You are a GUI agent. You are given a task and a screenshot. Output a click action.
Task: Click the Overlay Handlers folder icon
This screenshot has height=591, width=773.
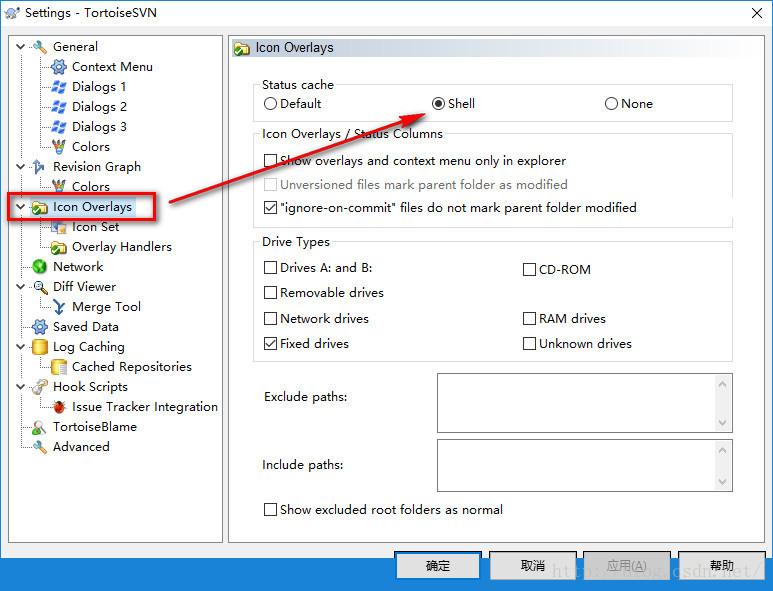(59, 247)
